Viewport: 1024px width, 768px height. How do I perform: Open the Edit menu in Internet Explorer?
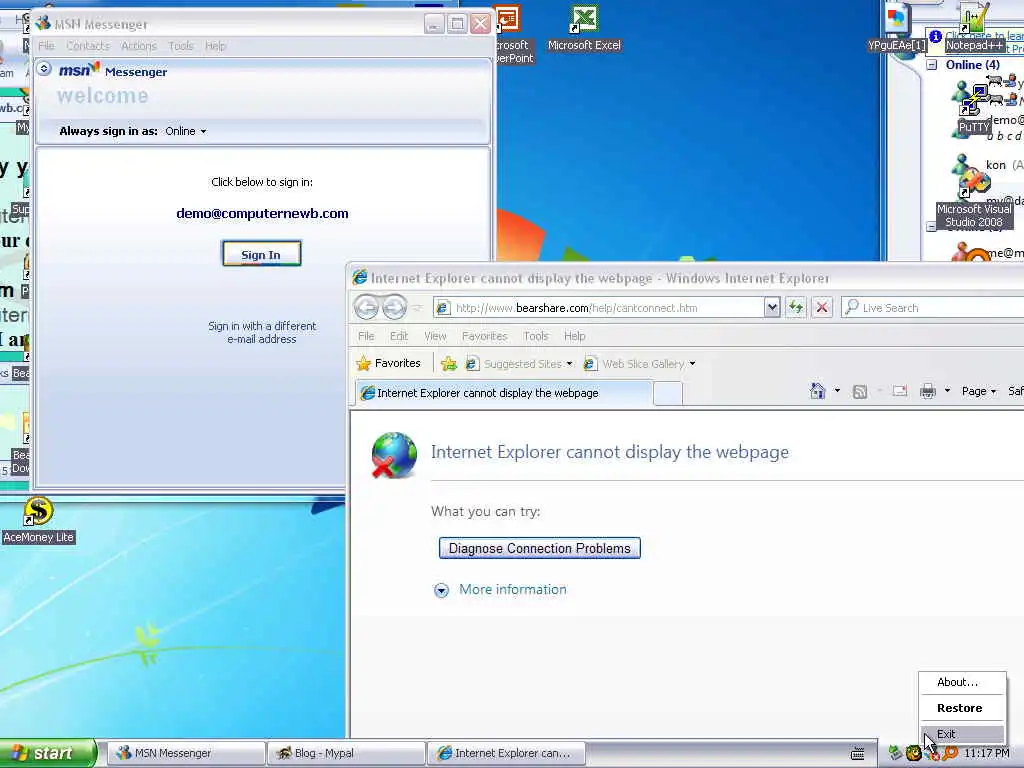pyautogui.click(x=398, y=336)
